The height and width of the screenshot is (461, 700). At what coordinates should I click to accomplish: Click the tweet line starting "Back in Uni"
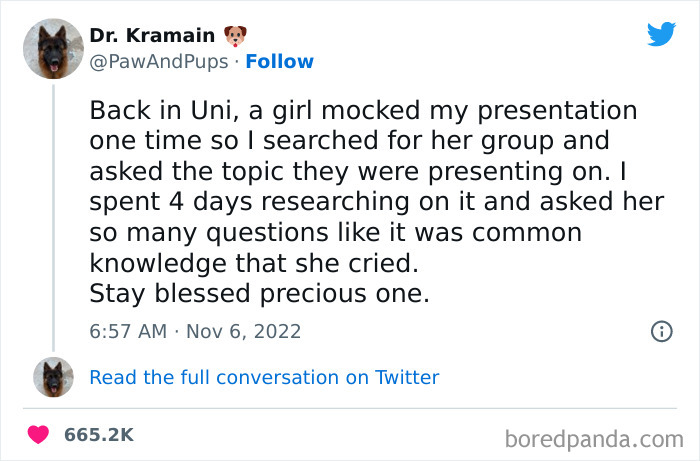[363, 108]
